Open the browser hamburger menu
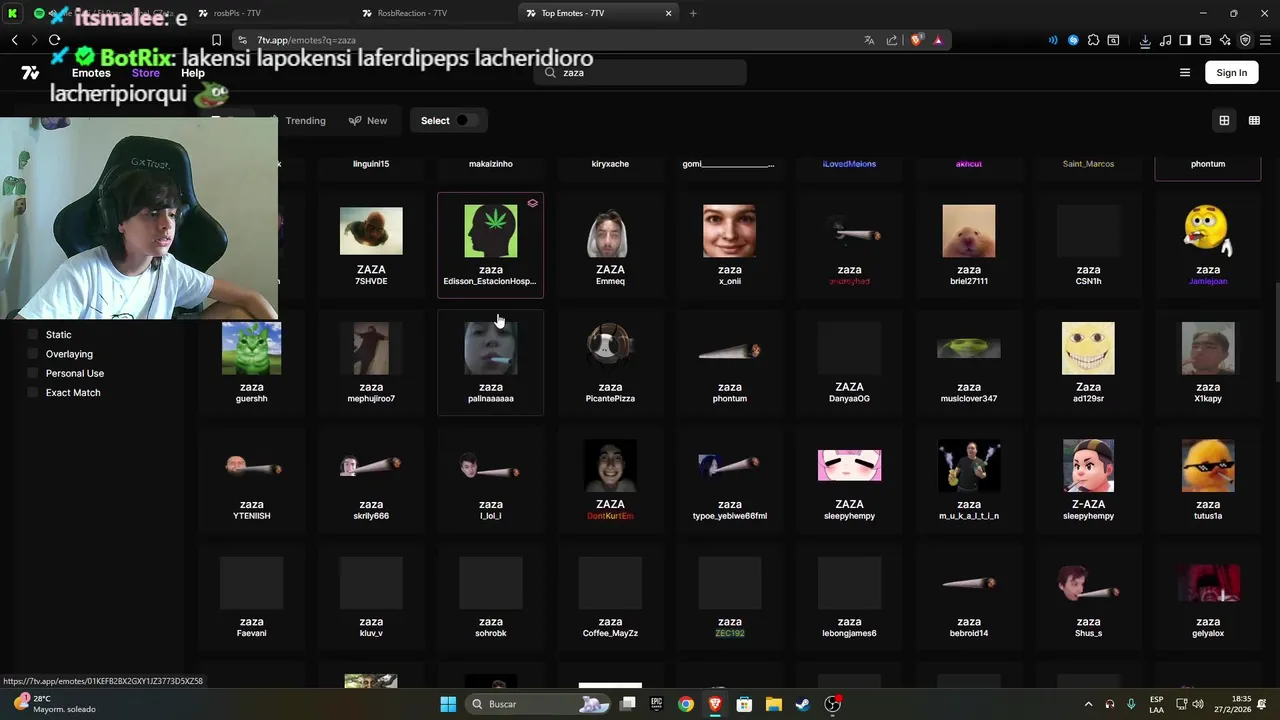Viewport: 1280px width, 720px height. (x=1265, y=40)
